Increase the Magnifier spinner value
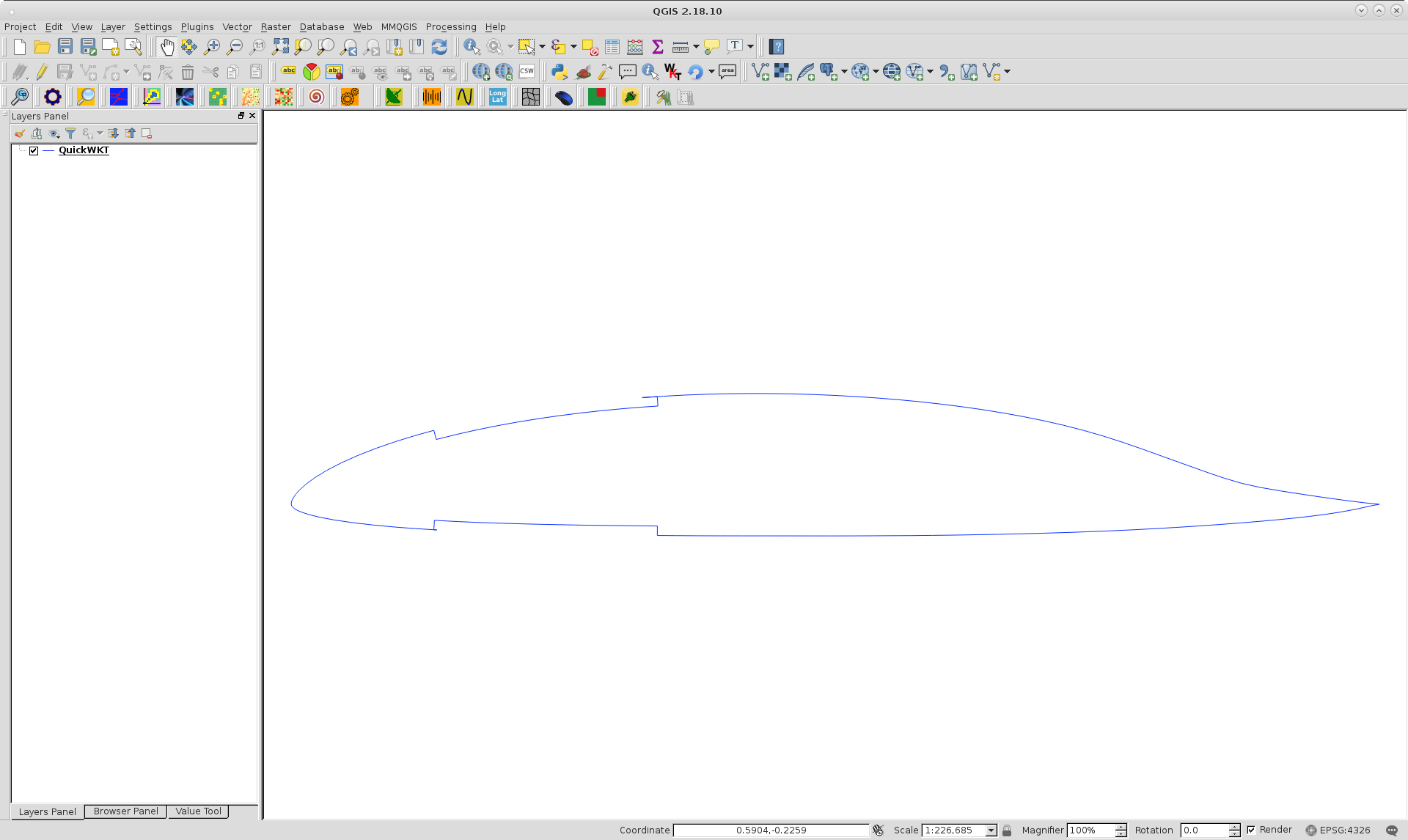The image size is (1408, 840). click(x=1121, y=827)
